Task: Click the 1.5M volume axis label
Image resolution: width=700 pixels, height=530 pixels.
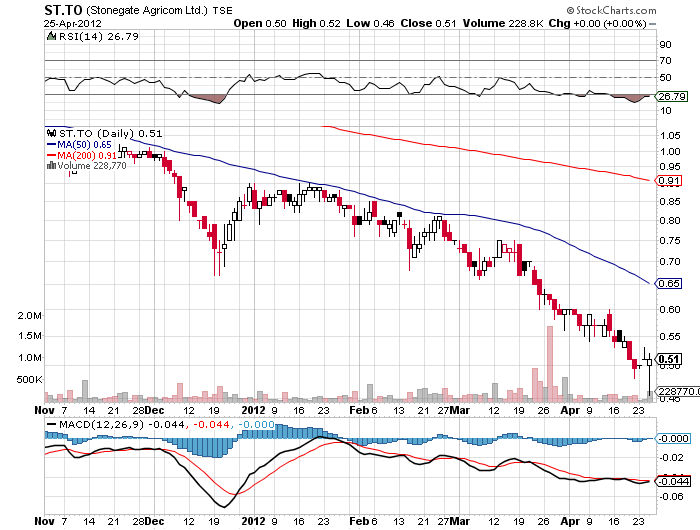Action: point(29,335)
